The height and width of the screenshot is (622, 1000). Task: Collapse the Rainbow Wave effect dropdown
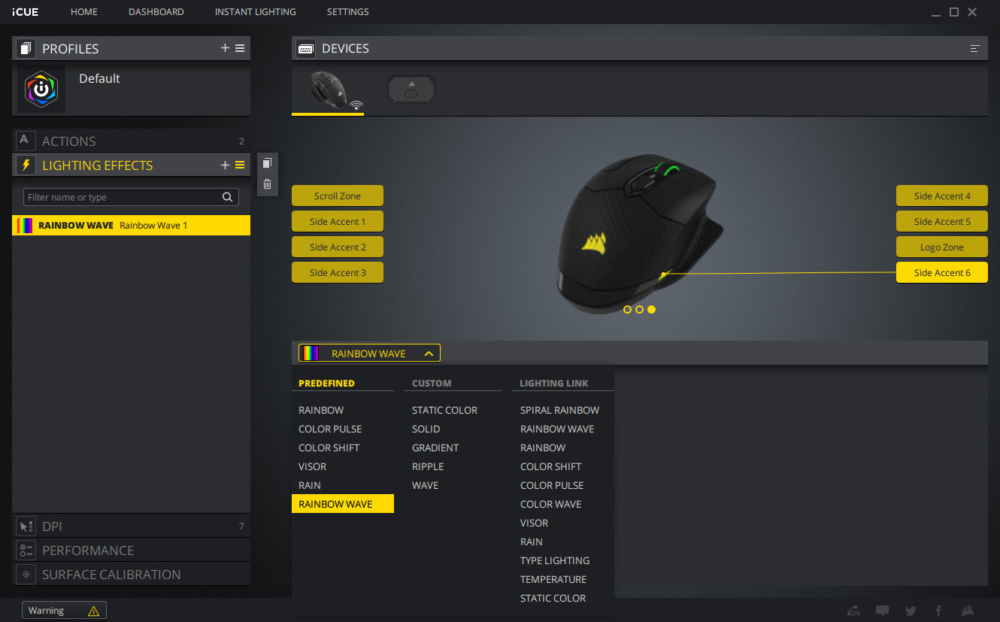click(x=429, y=353)
